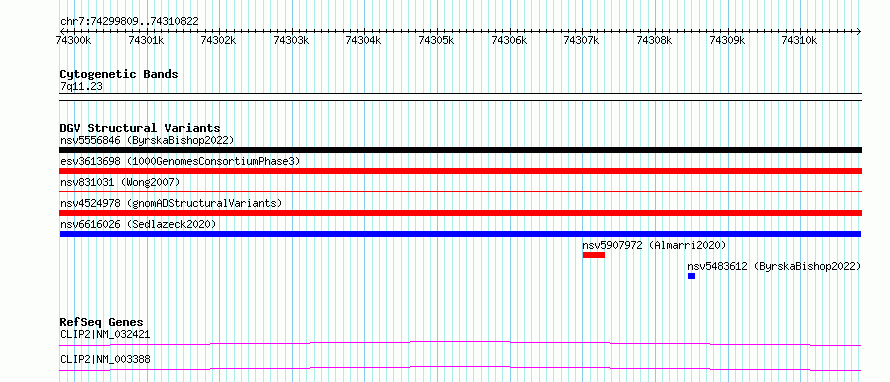Open the DGV Structural Variants track heading
Viewport: 890px width, 382px height.
click(x=140, y=128)
